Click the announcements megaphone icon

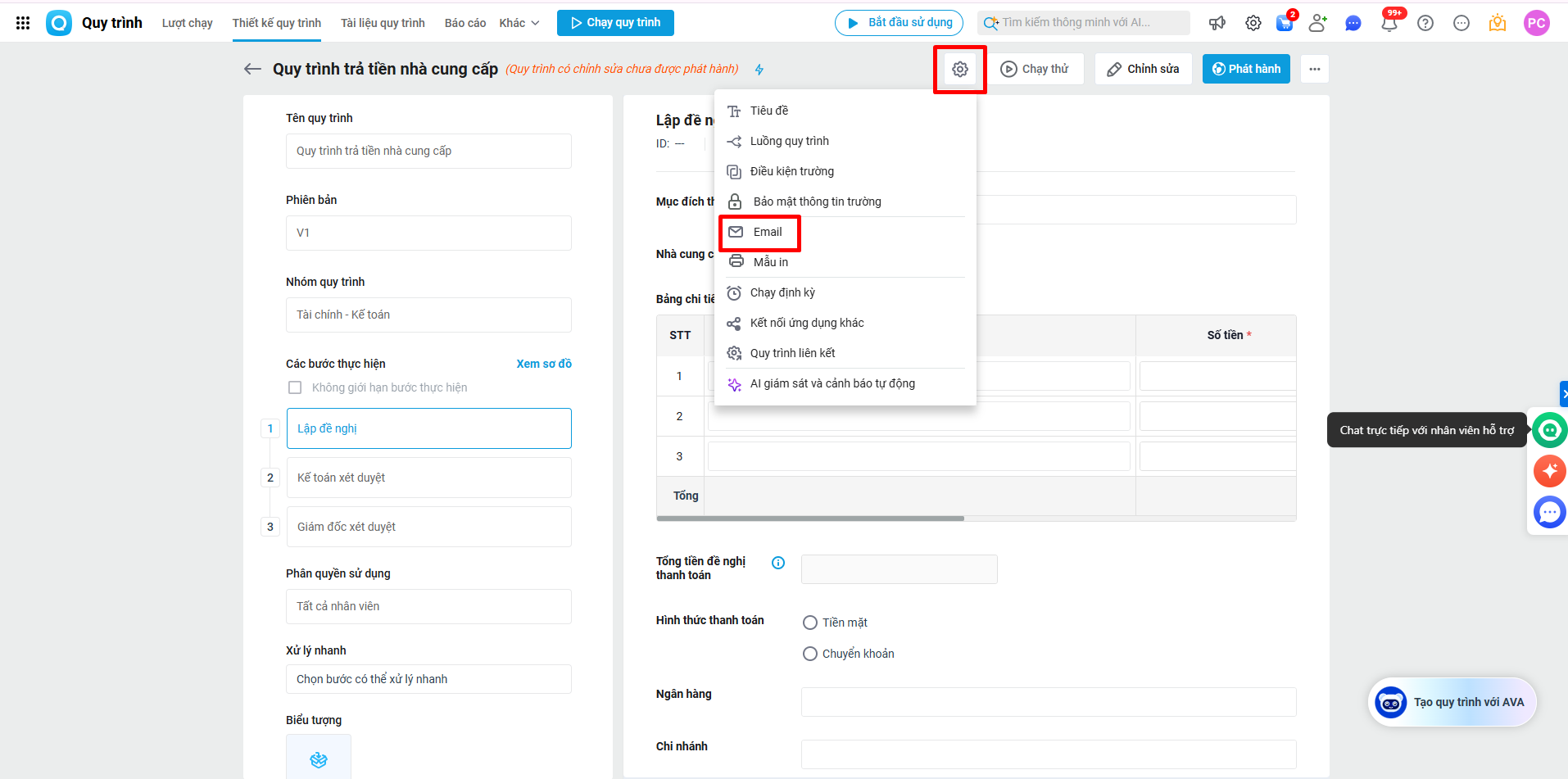(1217, 23)
